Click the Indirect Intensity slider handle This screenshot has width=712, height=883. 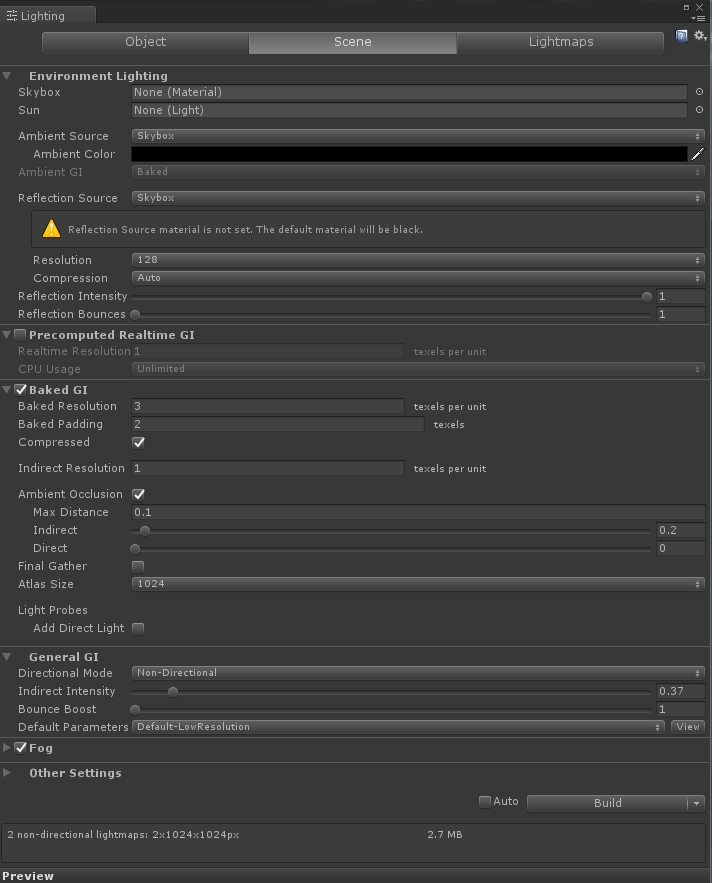coord(173,692)
